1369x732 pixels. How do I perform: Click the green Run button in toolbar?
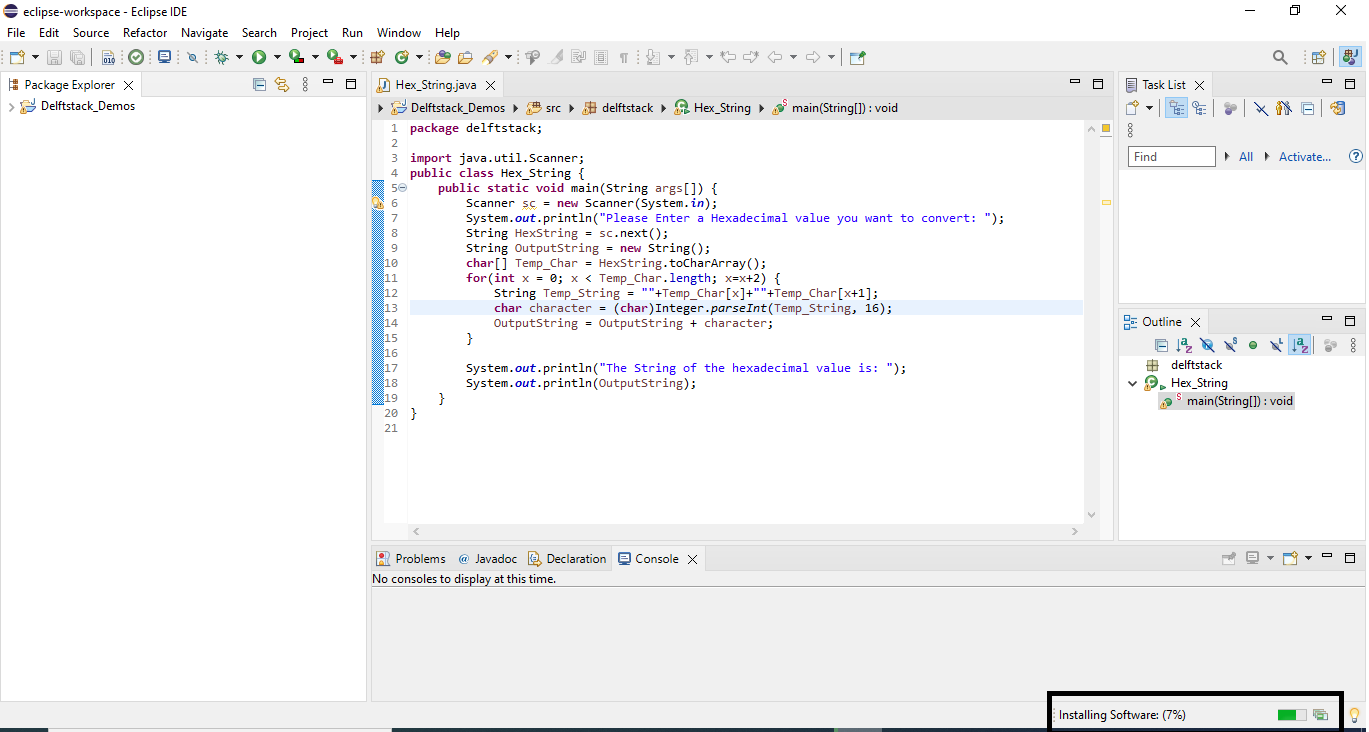[259, 58]
